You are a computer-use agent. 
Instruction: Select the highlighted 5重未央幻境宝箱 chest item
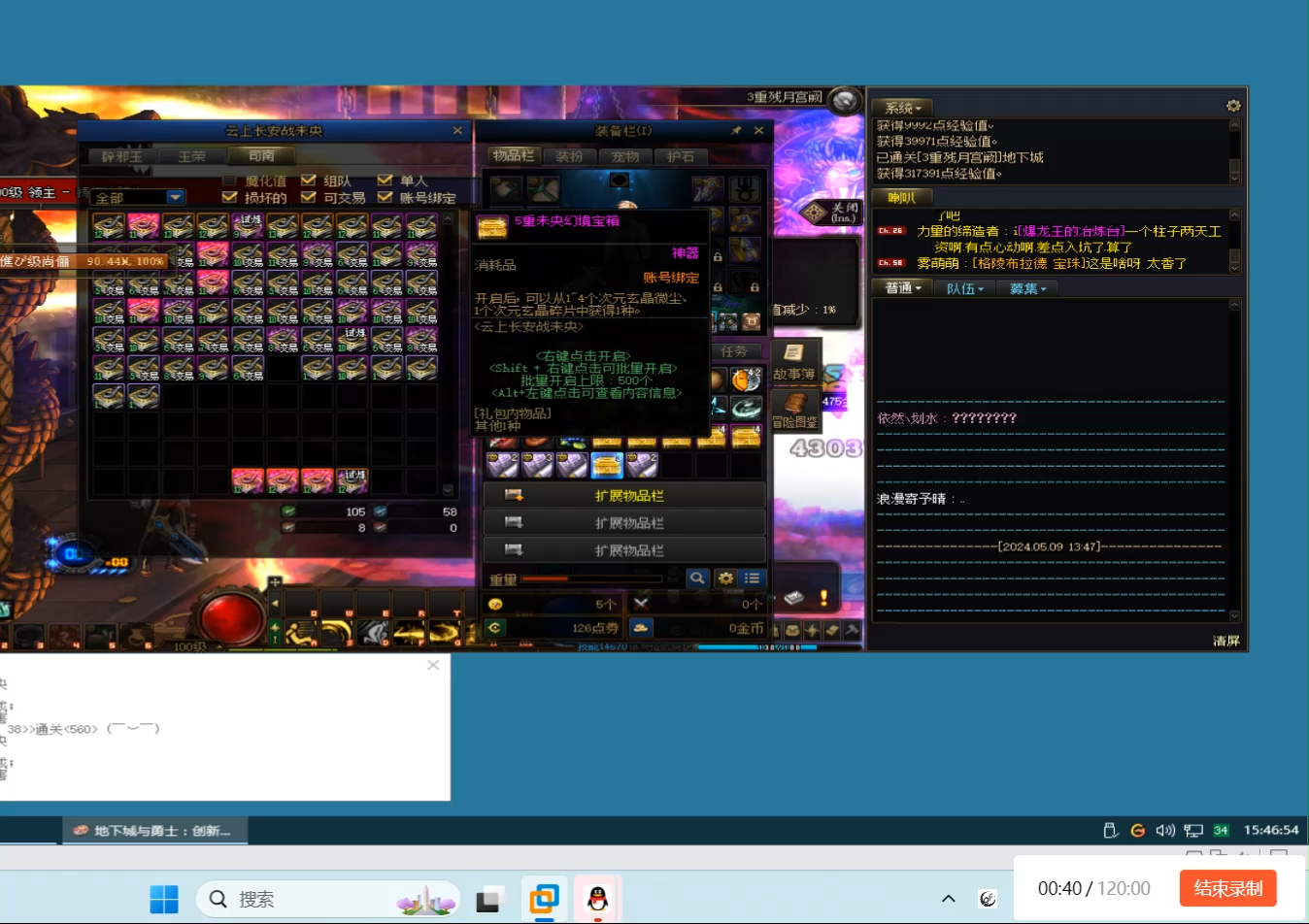tap(607, 466)
